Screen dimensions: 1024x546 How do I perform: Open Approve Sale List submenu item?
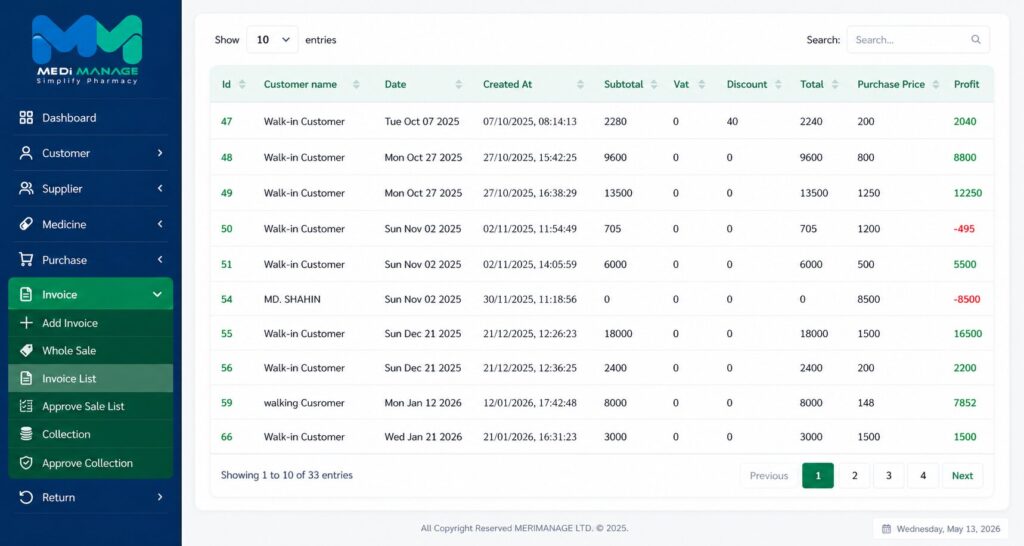(90, 406)
